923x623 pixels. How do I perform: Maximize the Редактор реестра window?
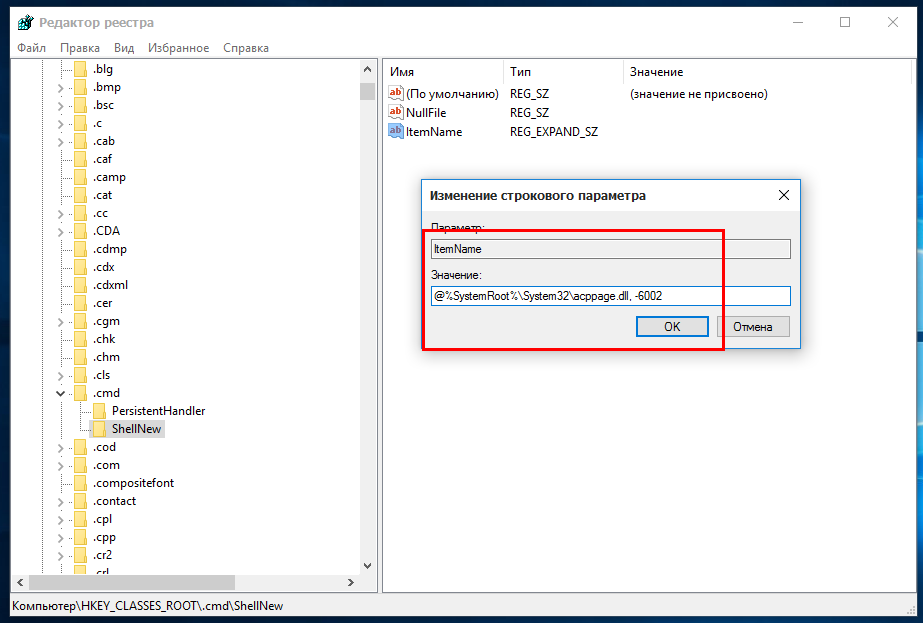click(x=845, y=22)
